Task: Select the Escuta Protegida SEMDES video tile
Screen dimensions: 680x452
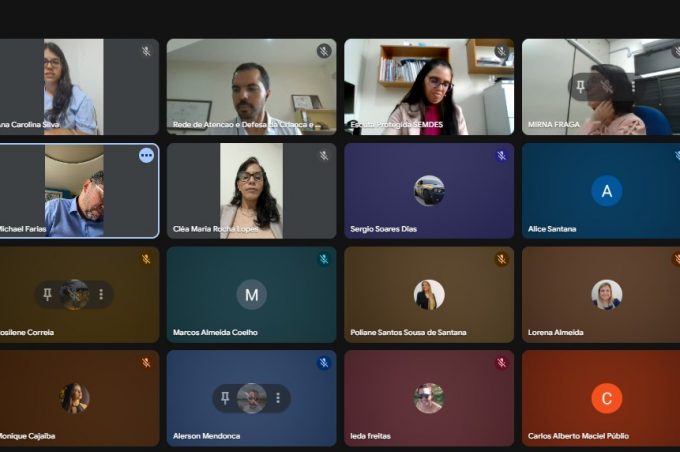Action: click(429, 87)
